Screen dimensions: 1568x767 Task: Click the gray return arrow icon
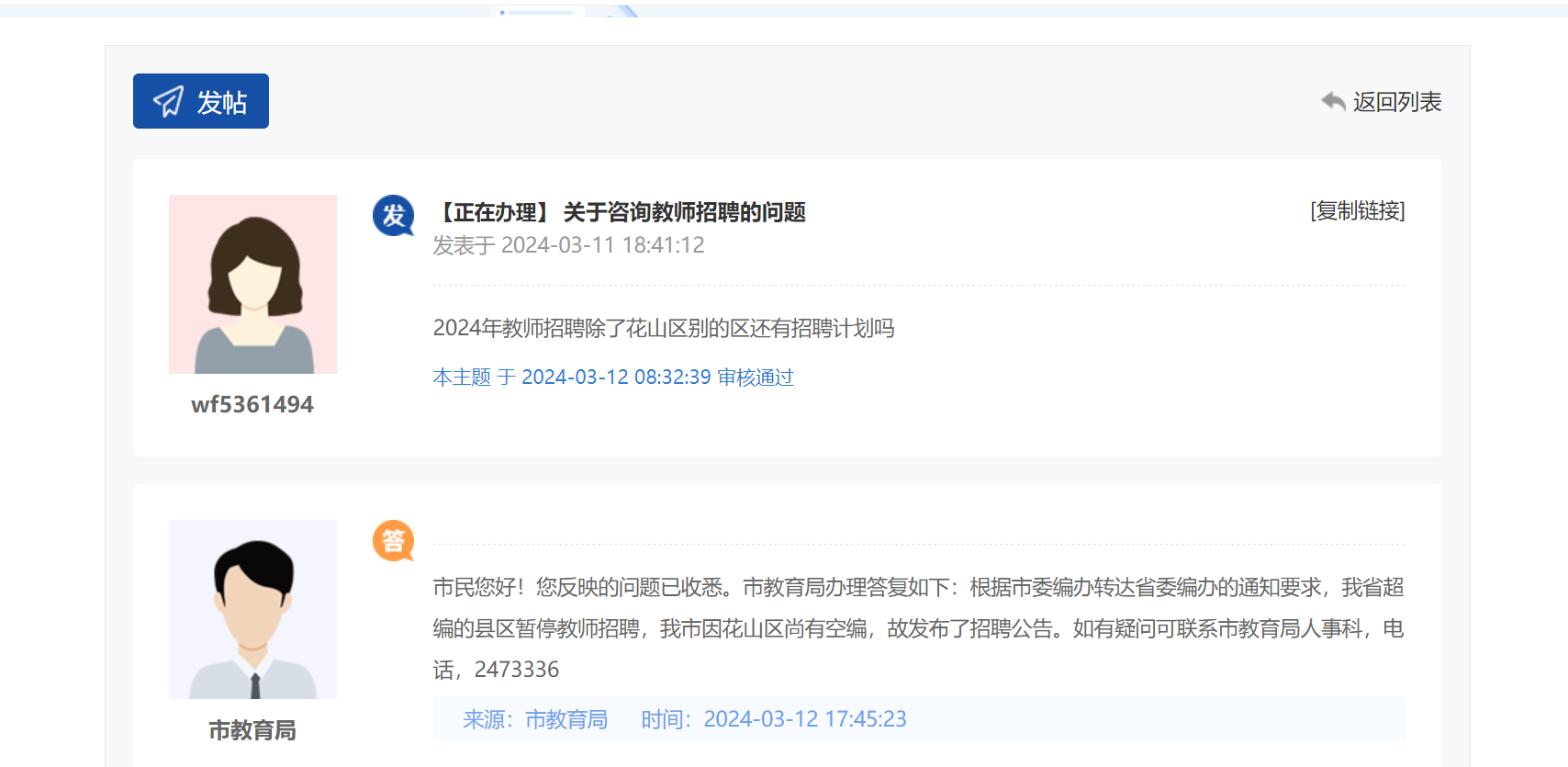1333,101
